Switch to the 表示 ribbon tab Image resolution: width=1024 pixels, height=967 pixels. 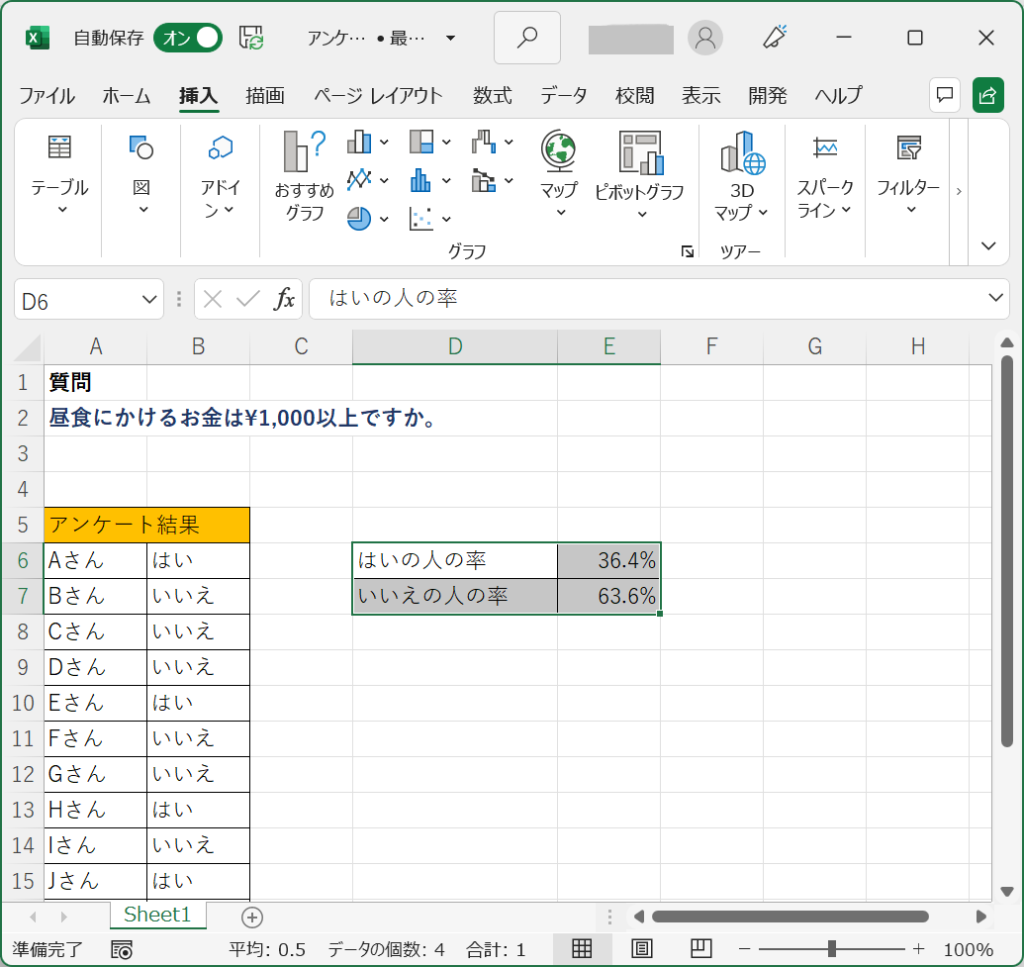(701, 96)
